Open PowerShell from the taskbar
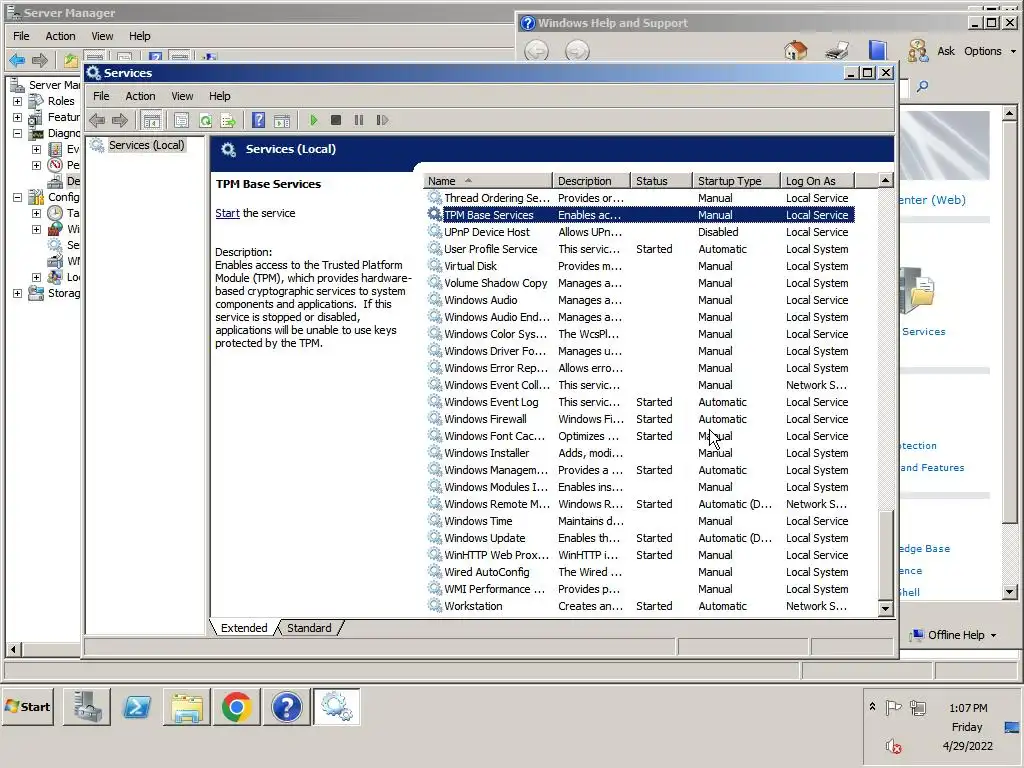This screenshot has height=768, width=1024. click(x=136, y=707)
